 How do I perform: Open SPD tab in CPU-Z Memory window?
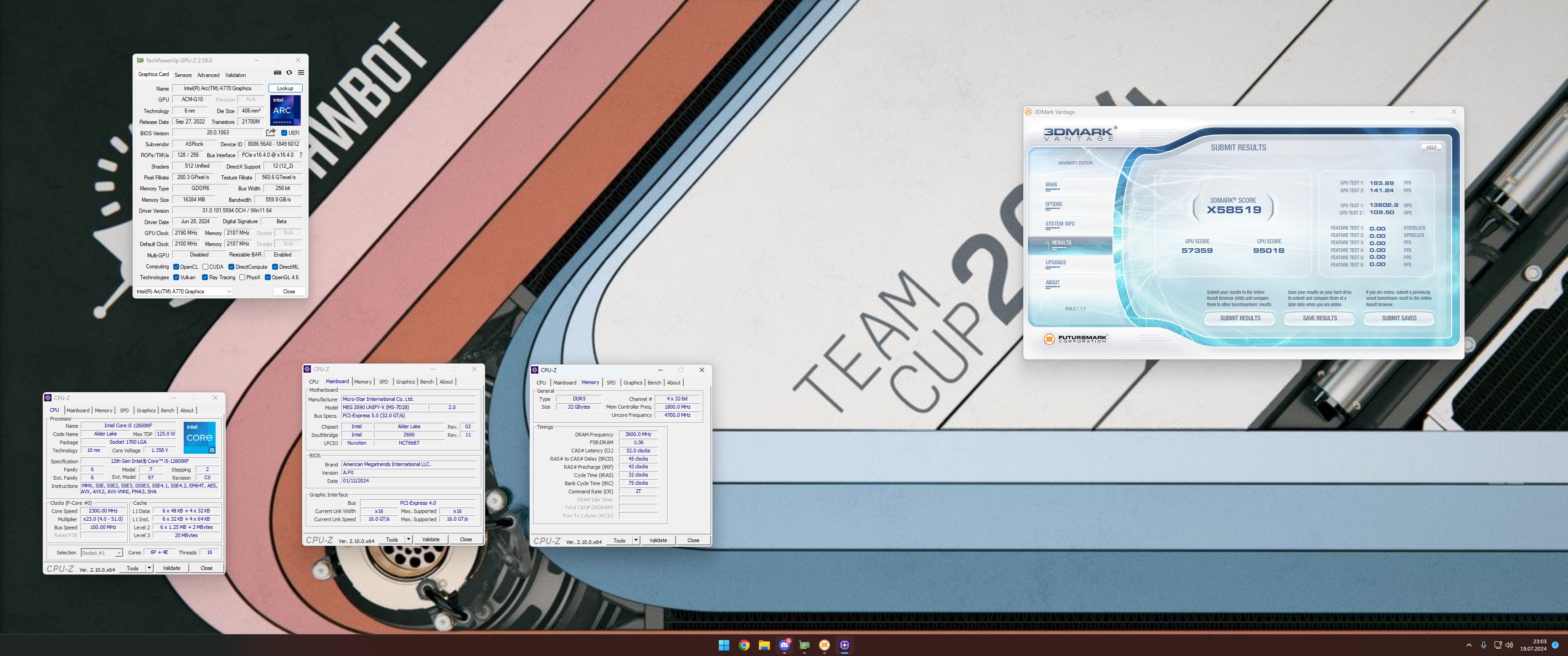pos(611,383)
